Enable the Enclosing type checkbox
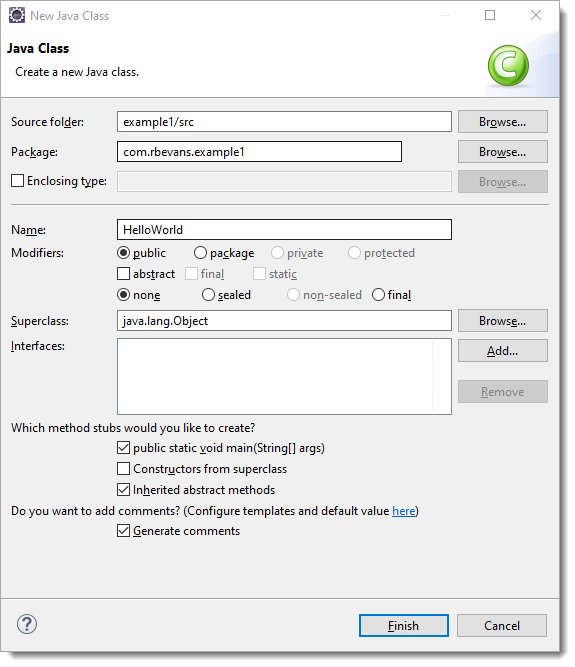This screenshot has height=667, width=575. pyautogui.click(x=17, y=181)
